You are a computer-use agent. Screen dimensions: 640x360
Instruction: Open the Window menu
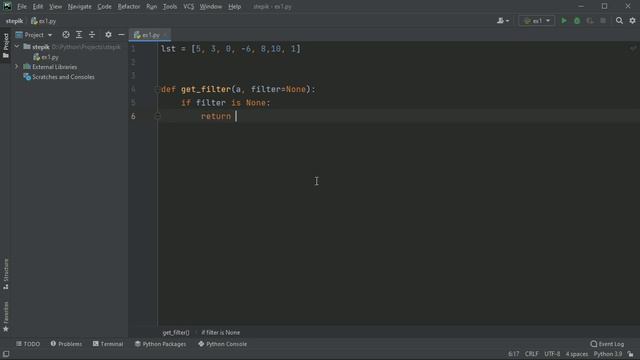[211, 7]
